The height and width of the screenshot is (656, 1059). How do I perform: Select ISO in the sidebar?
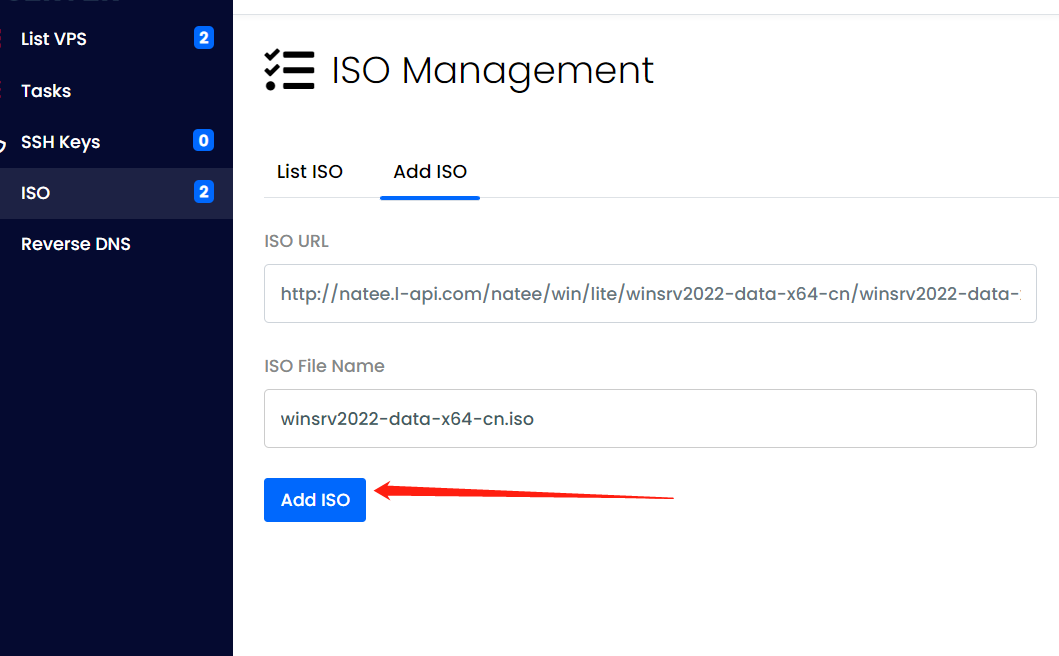point(36,193)
